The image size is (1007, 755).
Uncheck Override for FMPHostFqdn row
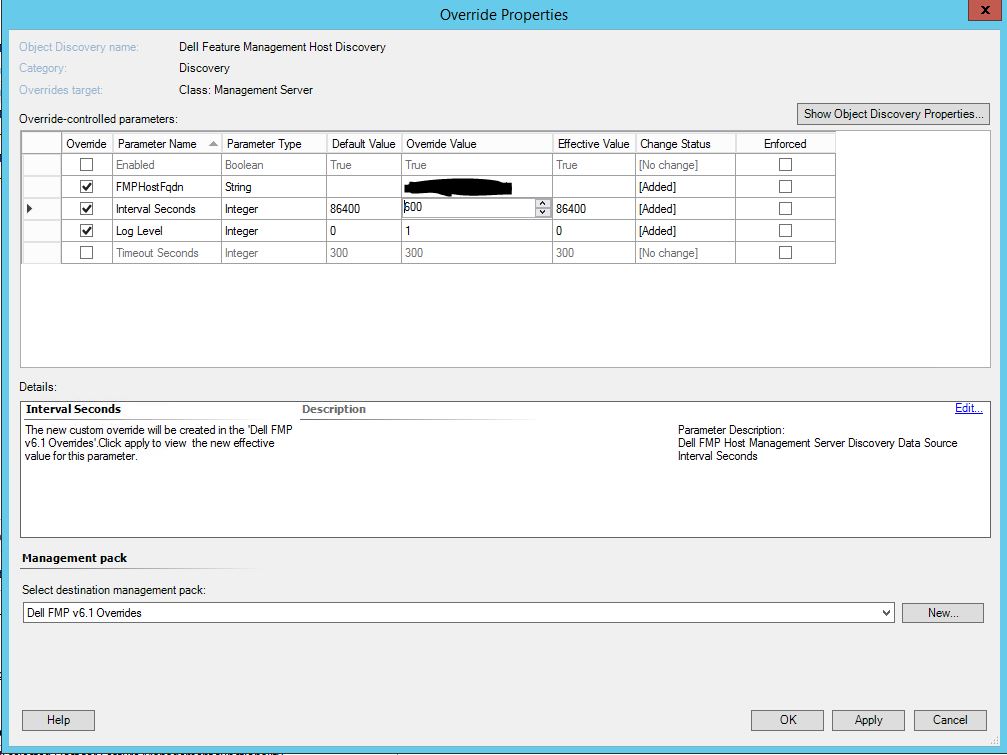(86, 187)
